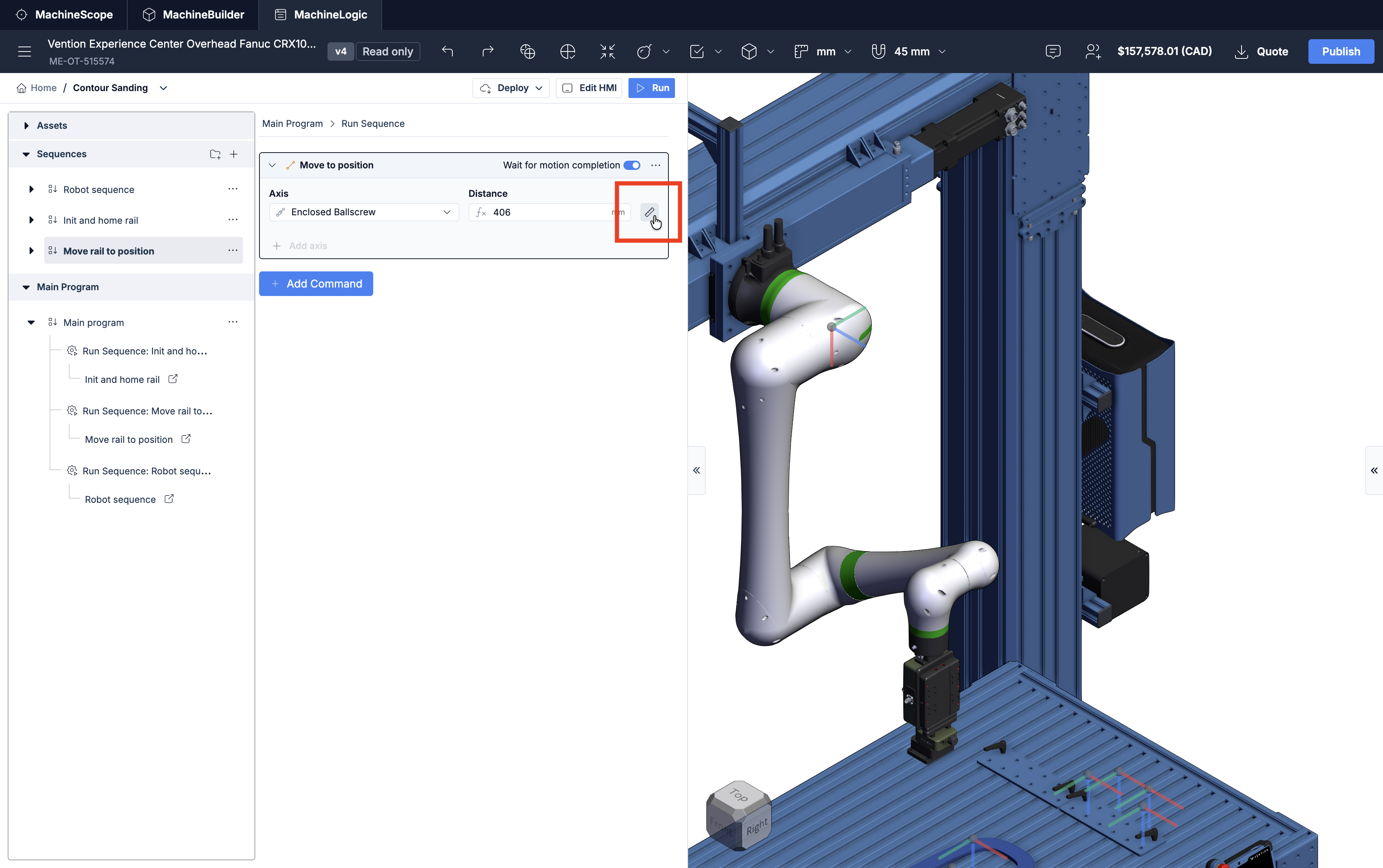
Task: Go to Home breadcrumb
Action: (37, 88)
